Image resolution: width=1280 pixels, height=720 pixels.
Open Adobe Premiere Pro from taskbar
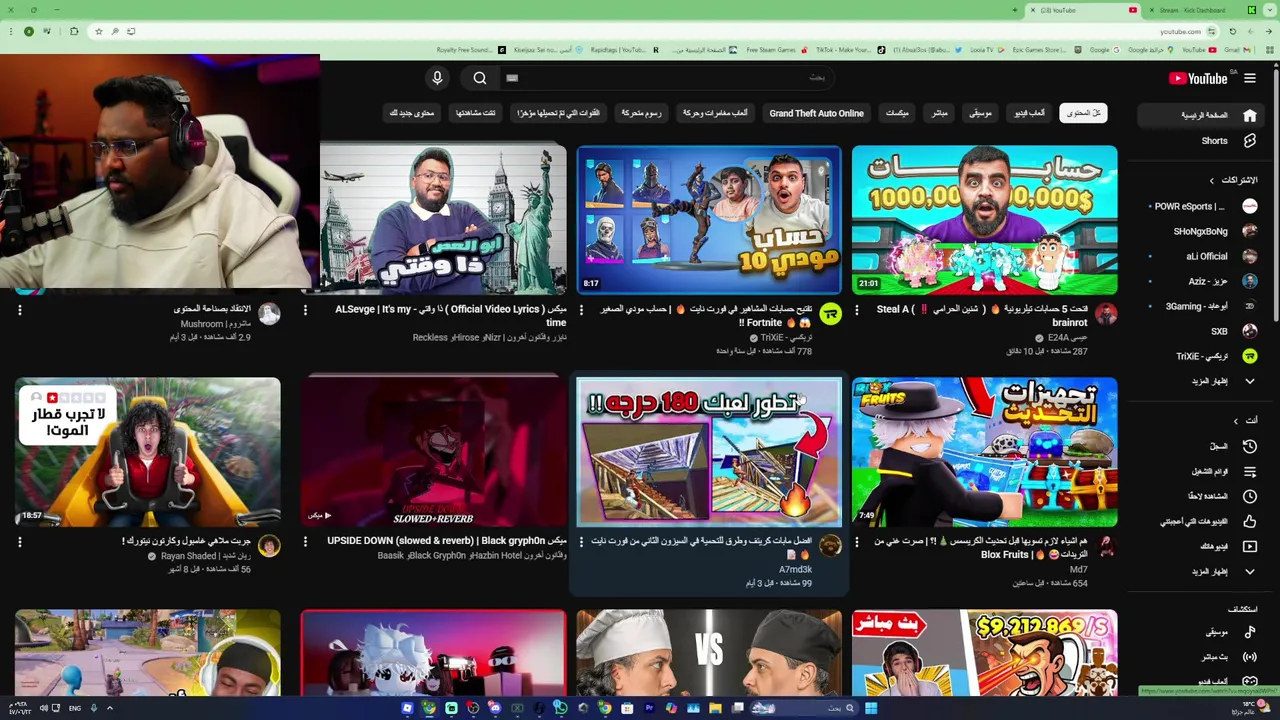click(649, 708)
